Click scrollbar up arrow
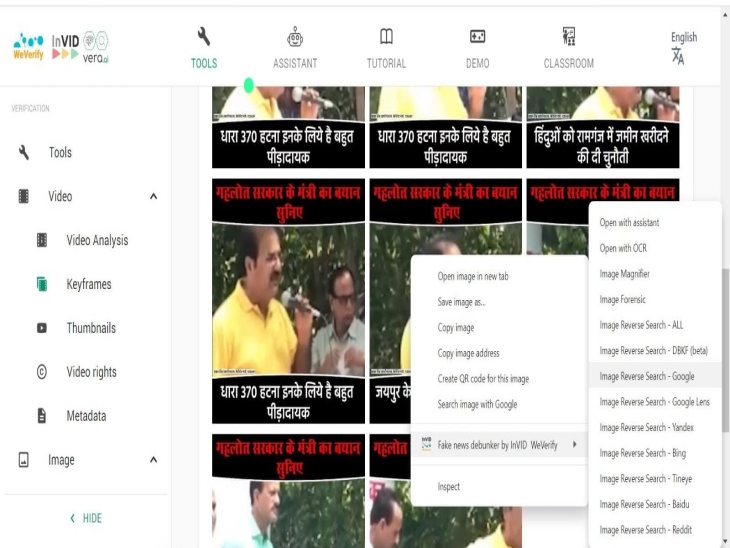The height and width of the screenshot is (548, 730). [x=725, y=14]
